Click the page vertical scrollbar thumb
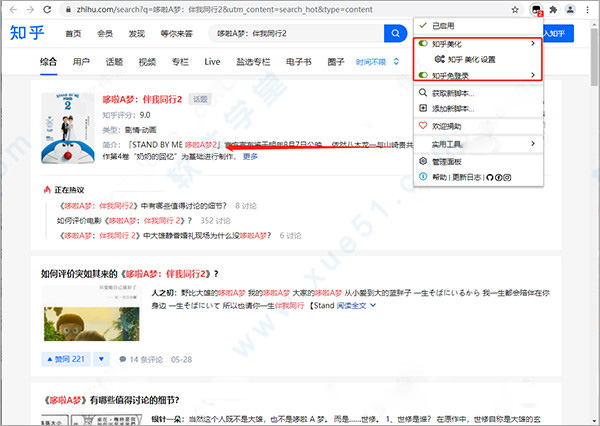 pos(594,57)
